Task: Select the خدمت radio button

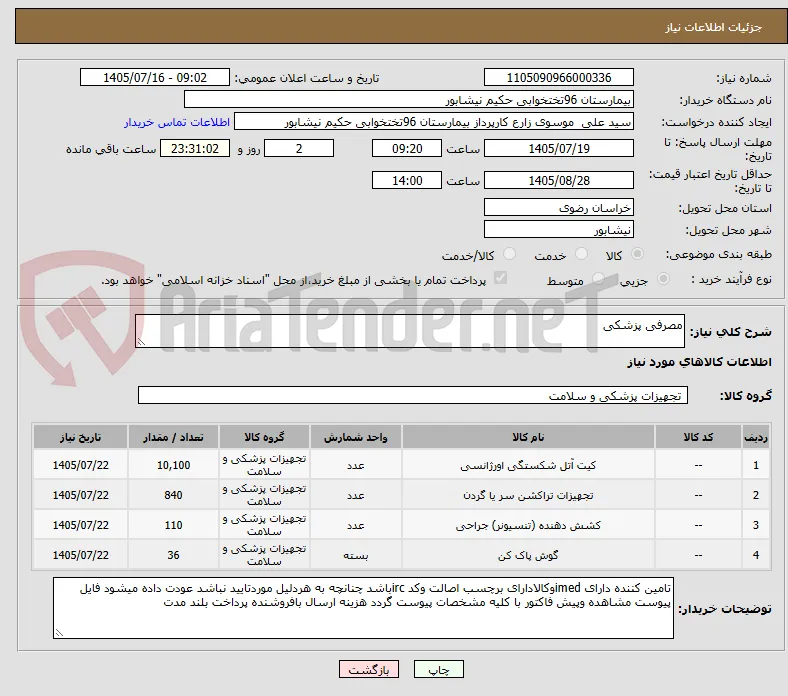Action: [581, 254]
